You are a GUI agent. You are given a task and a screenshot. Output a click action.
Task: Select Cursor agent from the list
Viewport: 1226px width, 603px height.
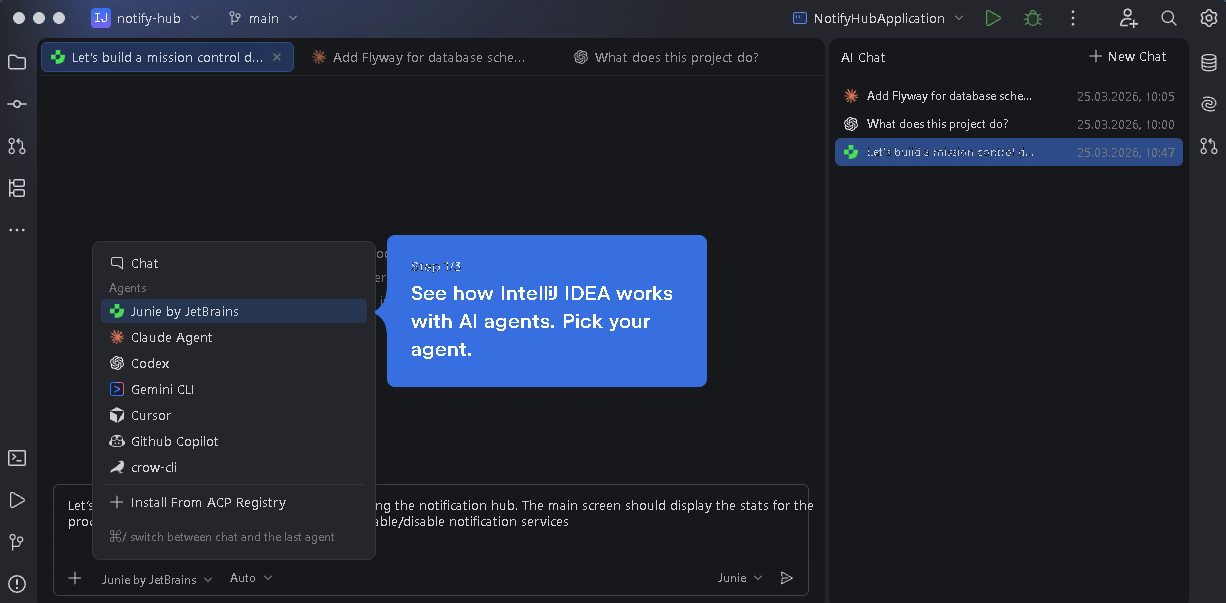point(234,415)
